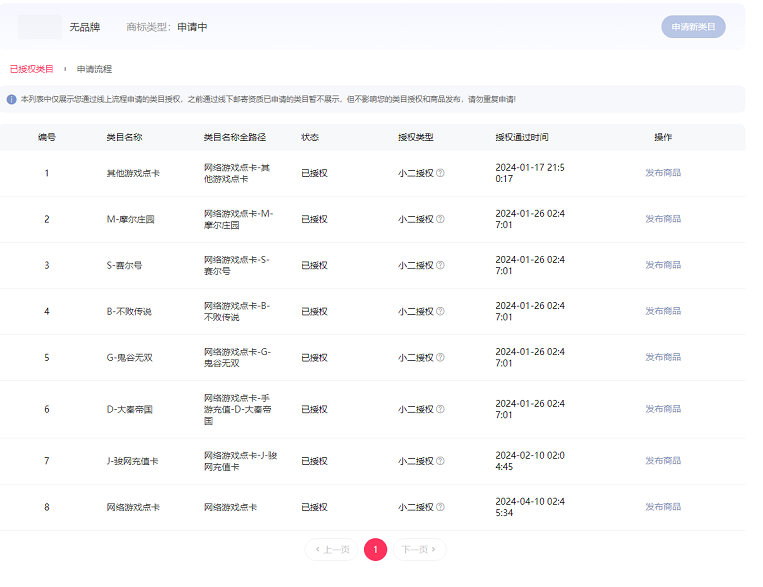Click help icon beside 小二授权 in row 5
The width and height of the screenshot is (763, 587).
pyautogui.click(x=440, y=357)
